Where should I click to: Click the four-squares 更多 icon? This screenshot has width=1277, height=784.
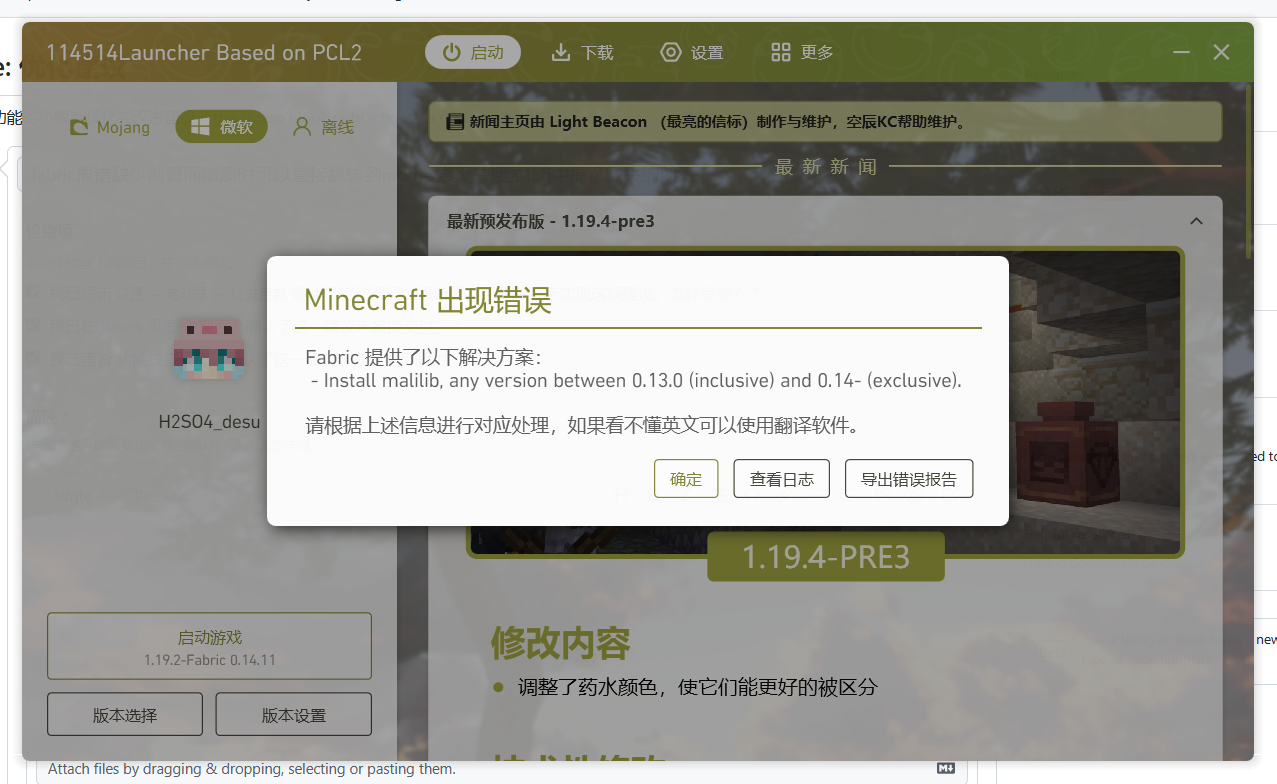(x=781, y=52)
